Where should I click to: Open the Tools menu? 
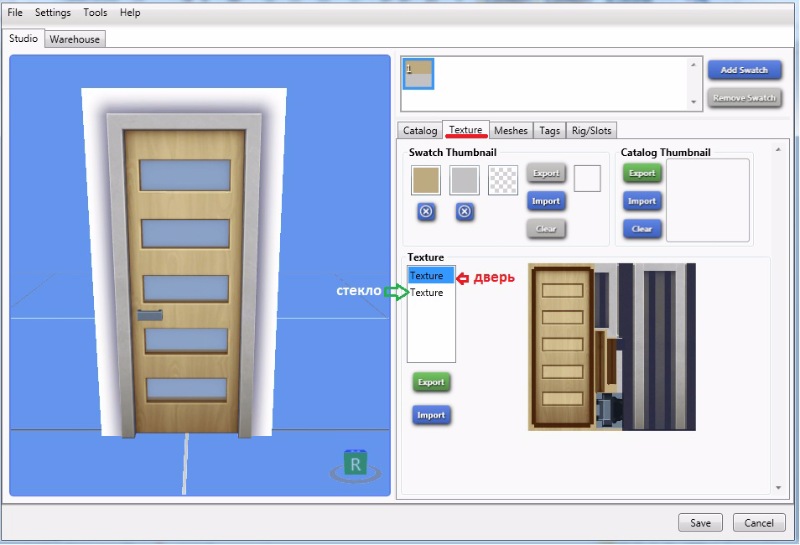[95, 13]
